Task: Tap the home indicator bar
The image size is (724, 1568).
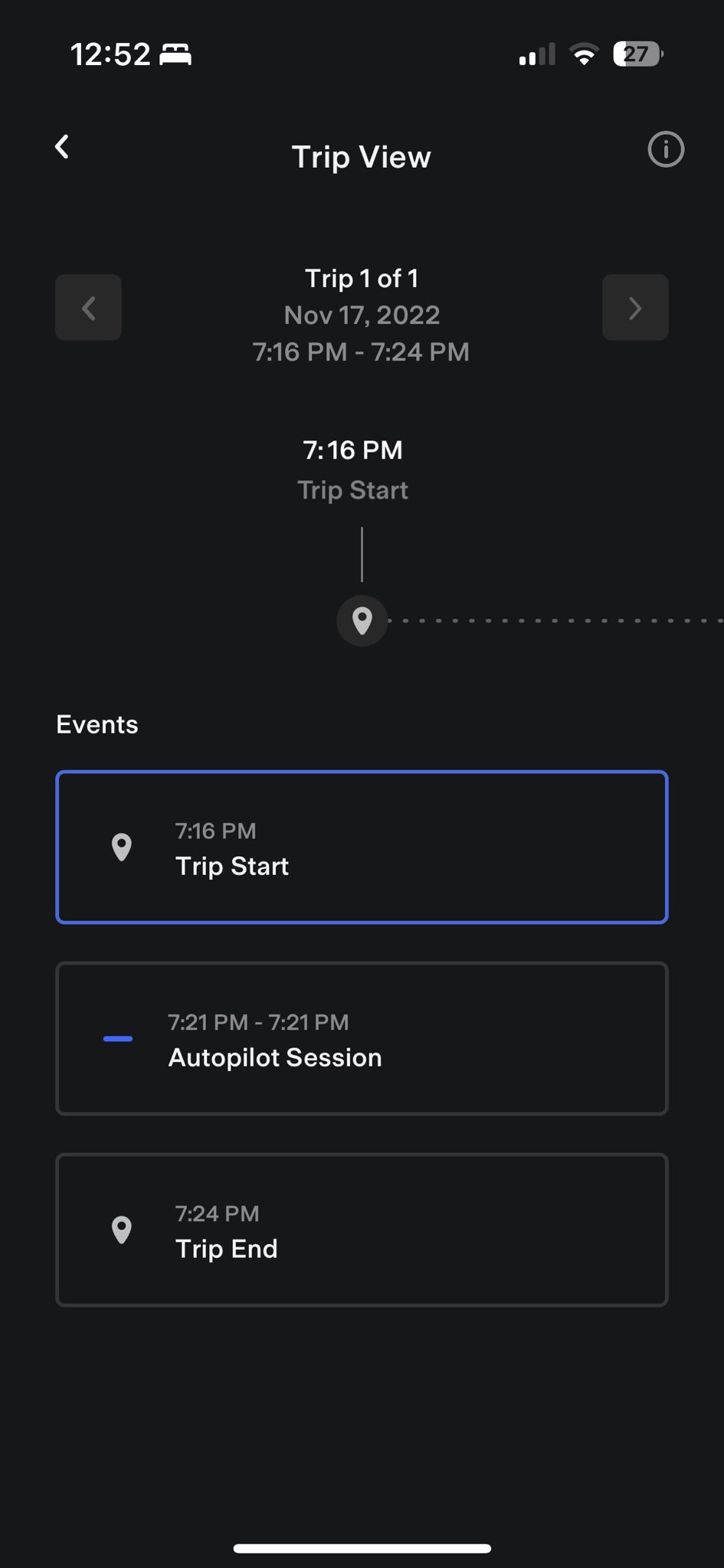Action: click(x=362, y=1548)
